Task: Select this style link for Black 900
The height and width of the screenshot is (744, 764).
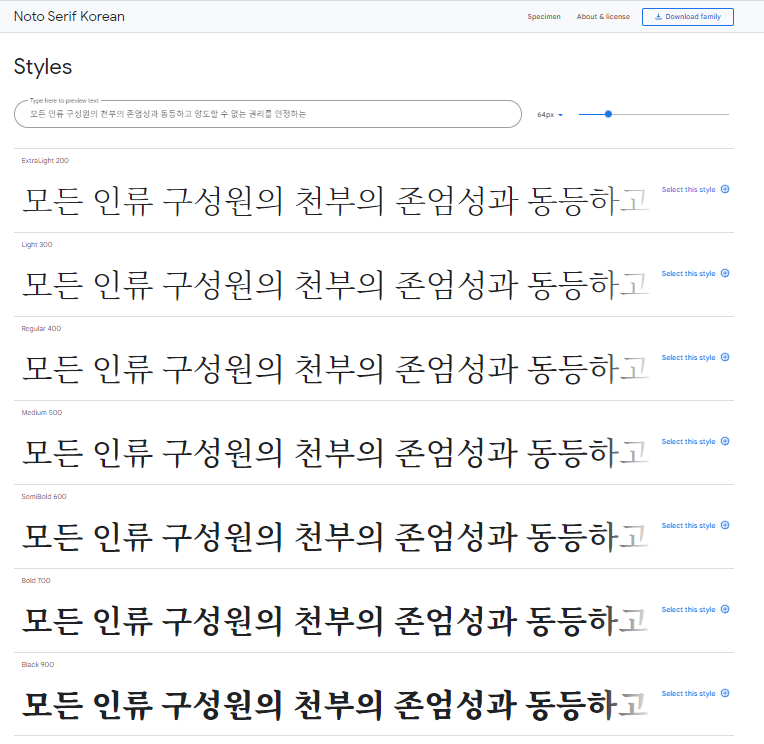Action: tap(688, 693)
